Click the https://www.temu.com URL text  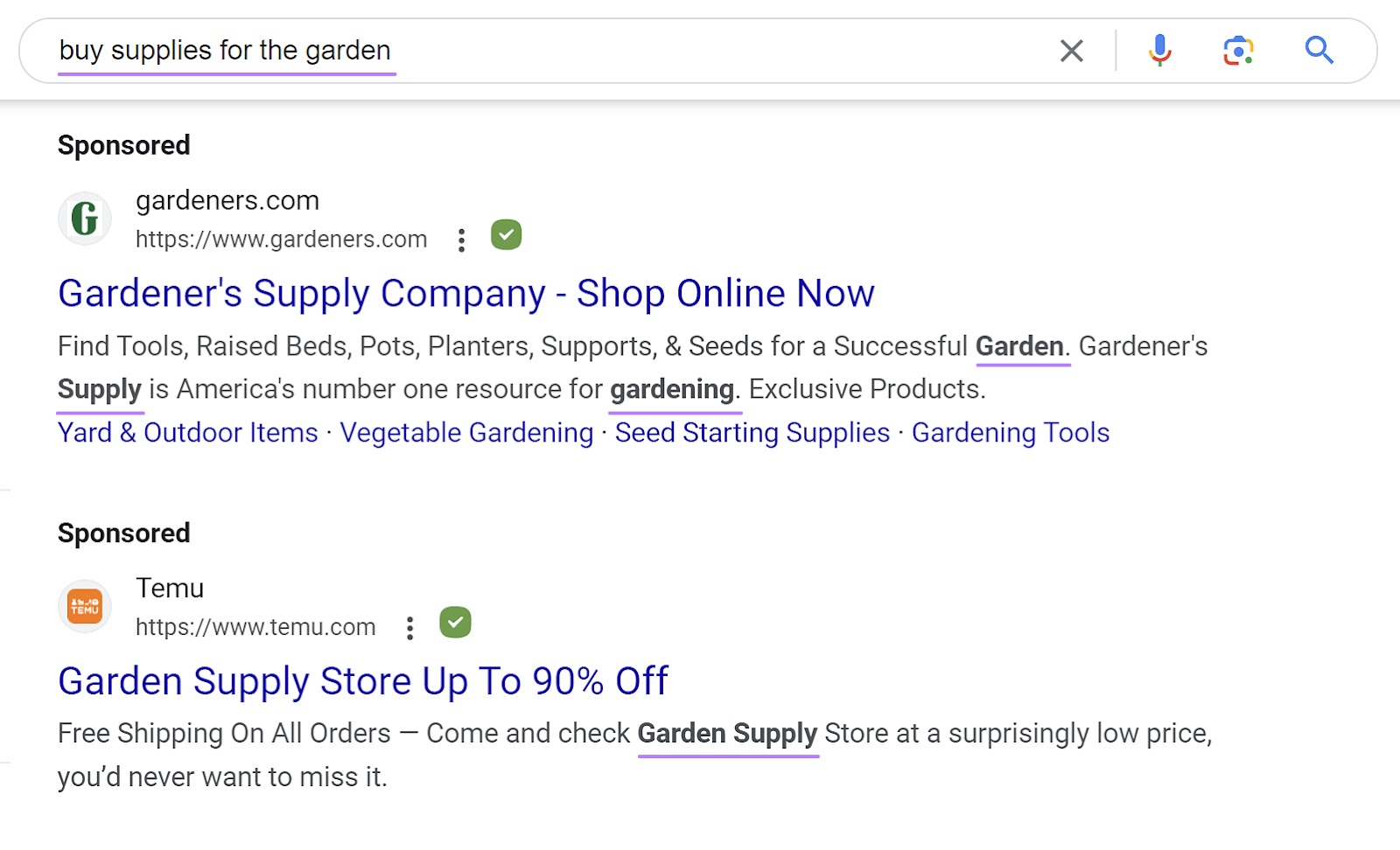tap(255, 627)
